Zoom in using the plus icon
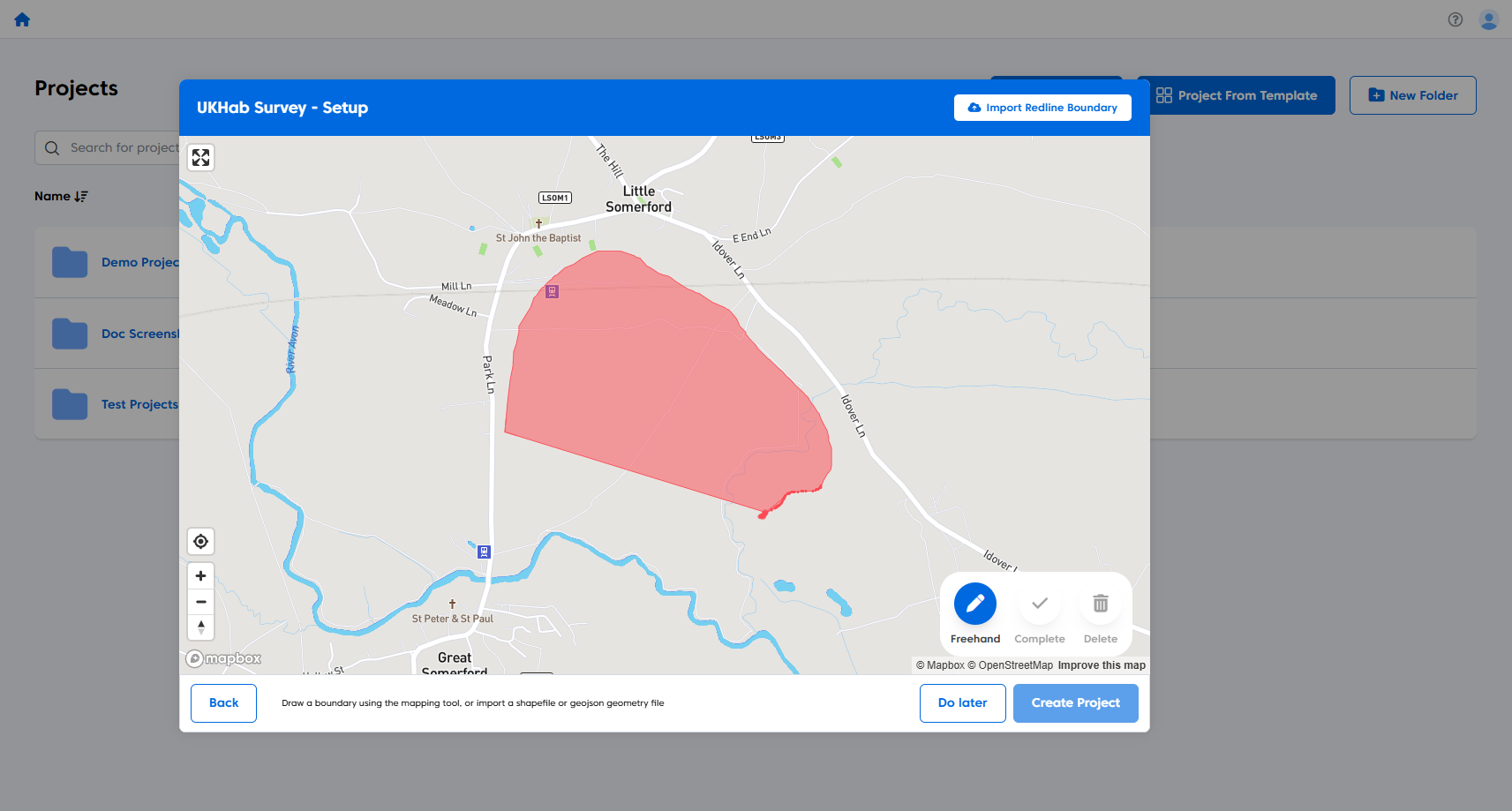 pos(200,575)
